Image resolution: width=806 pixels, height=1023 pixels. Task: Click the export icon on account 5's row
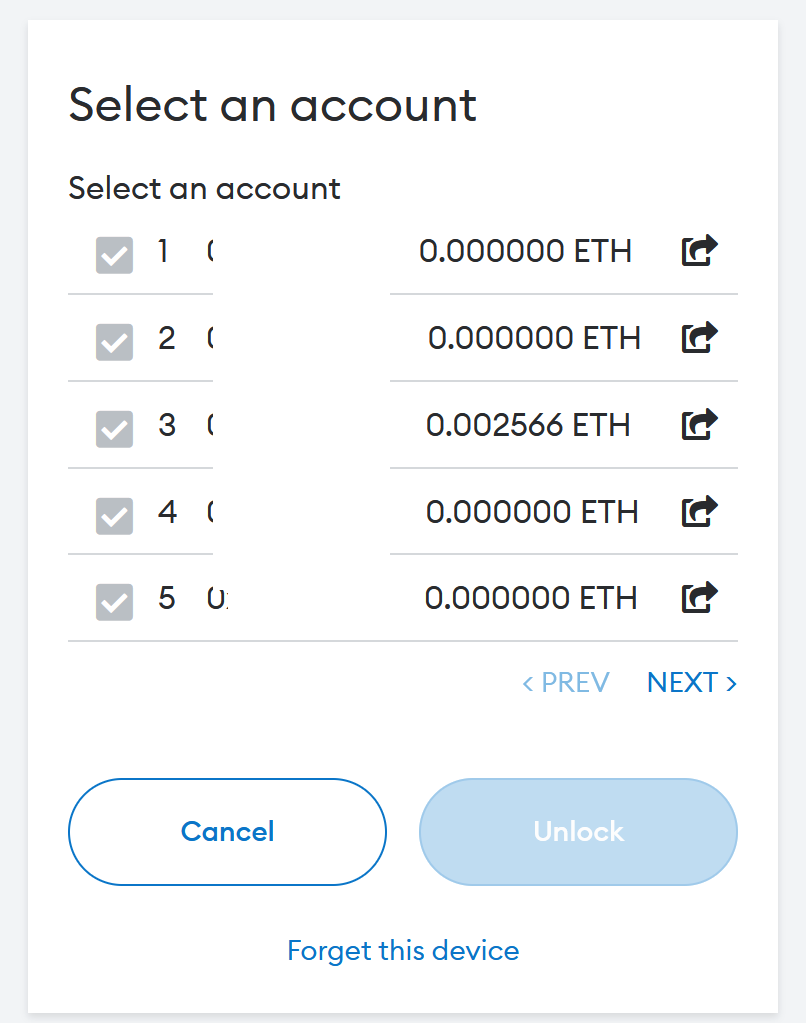pos(699,597)
